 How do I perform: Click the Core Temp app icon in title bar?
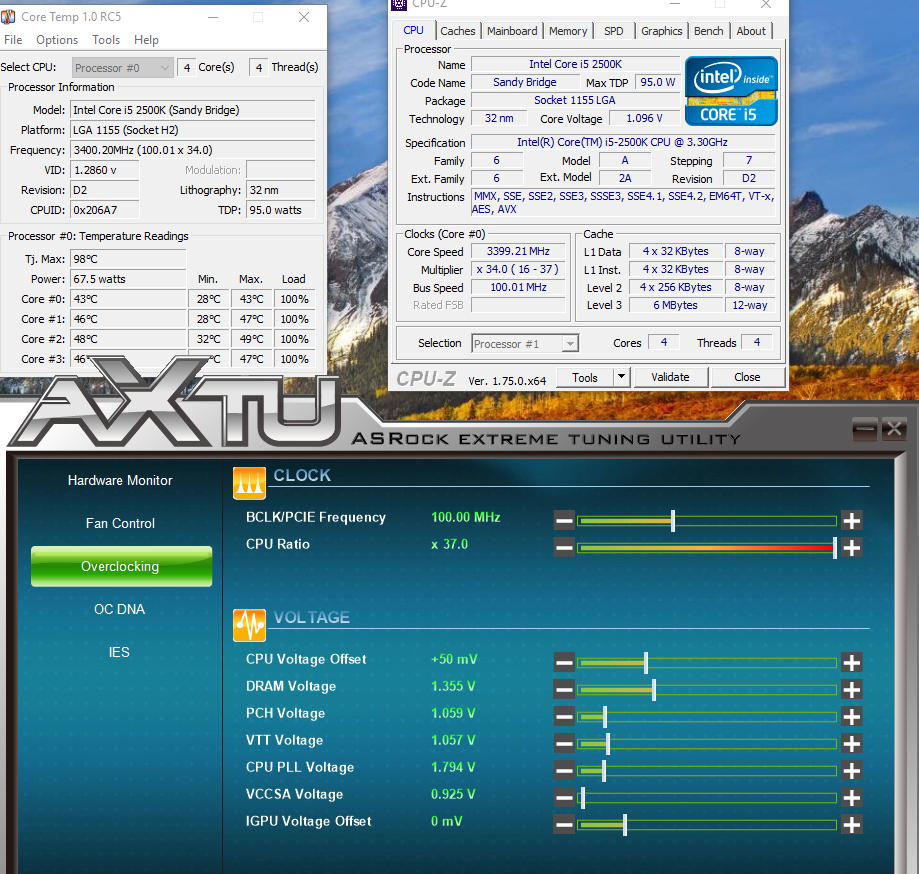(x=8, y=17)
